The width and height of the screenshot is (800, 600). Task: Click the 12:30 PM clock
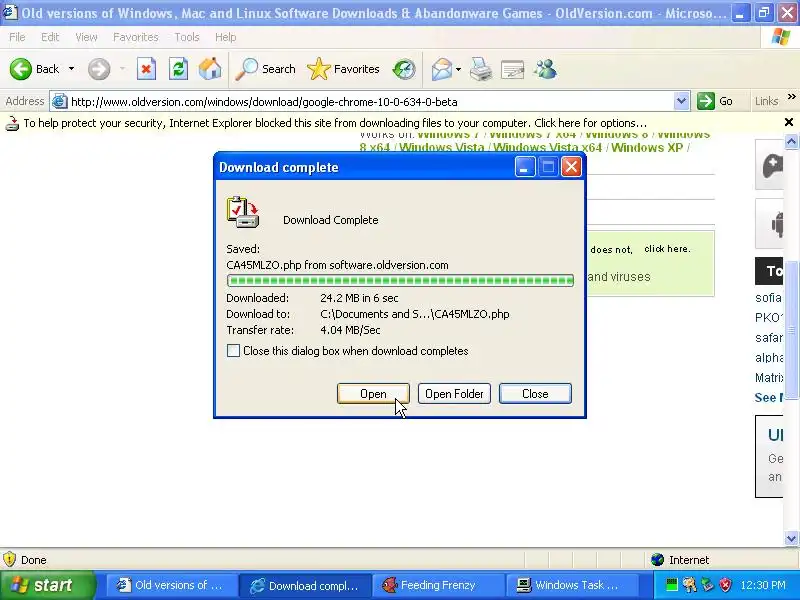763,585
